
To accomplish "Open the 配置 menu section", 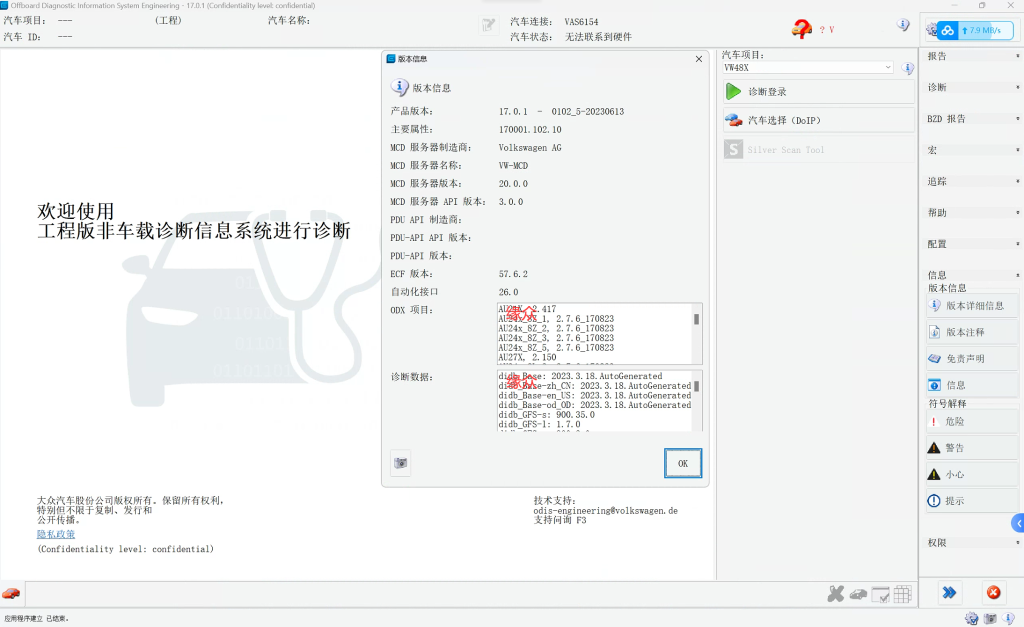I will [969, 244].
